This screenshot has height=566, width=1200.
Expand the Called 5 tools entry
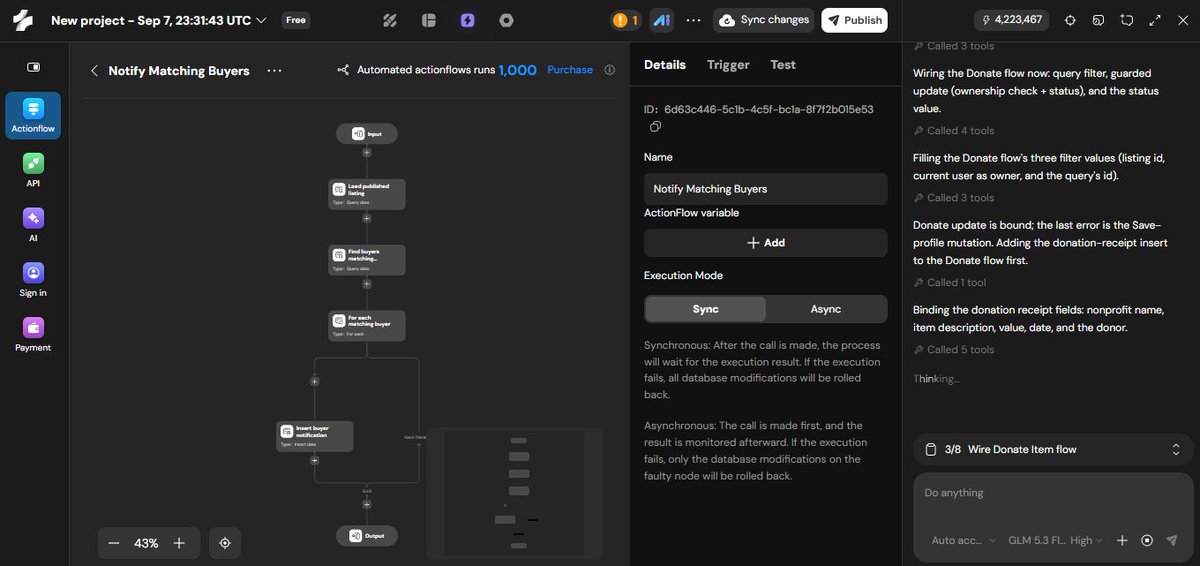(954, 350)
